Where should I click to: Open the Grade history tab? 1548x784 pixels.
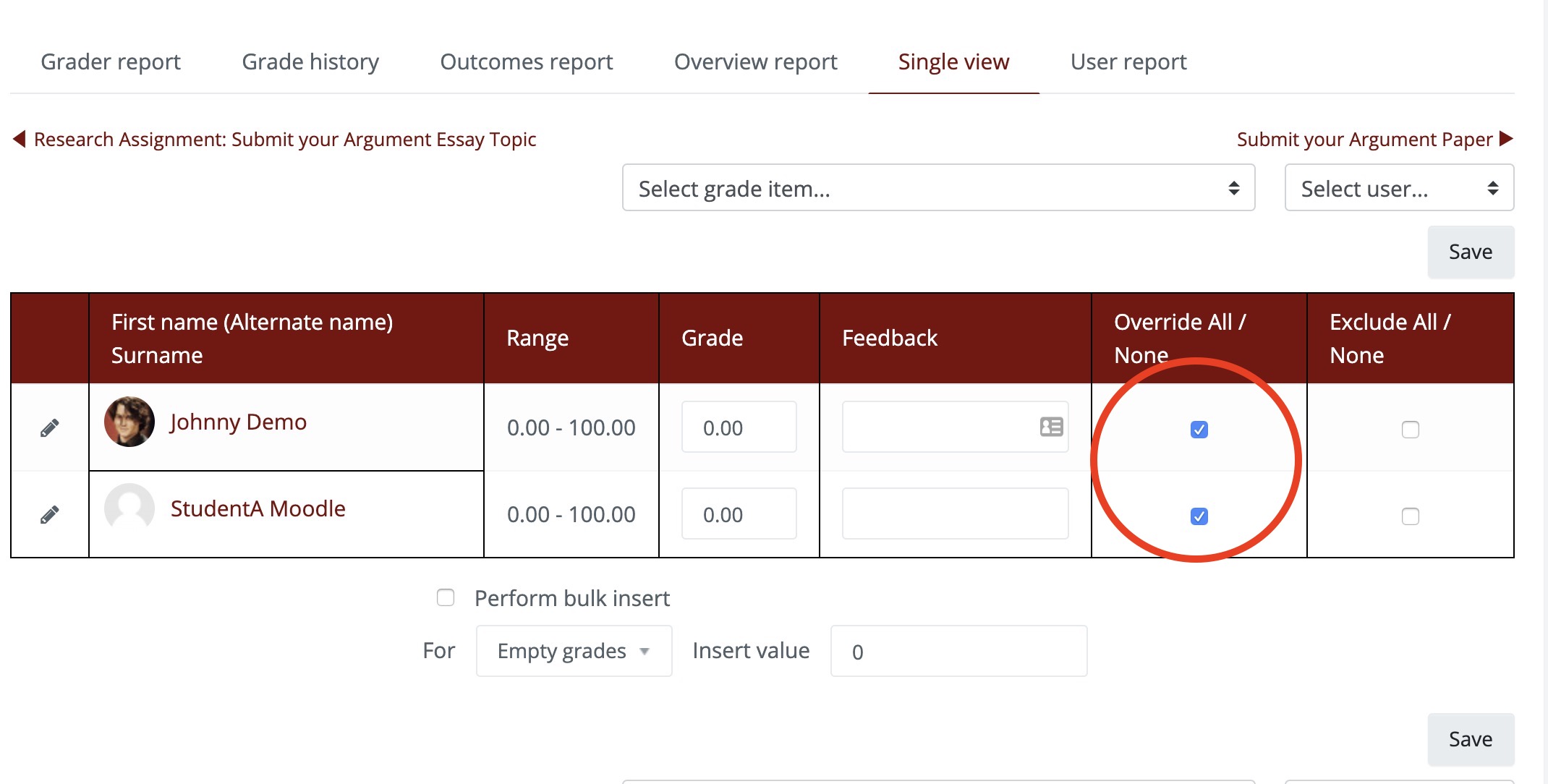pos(310,61)
